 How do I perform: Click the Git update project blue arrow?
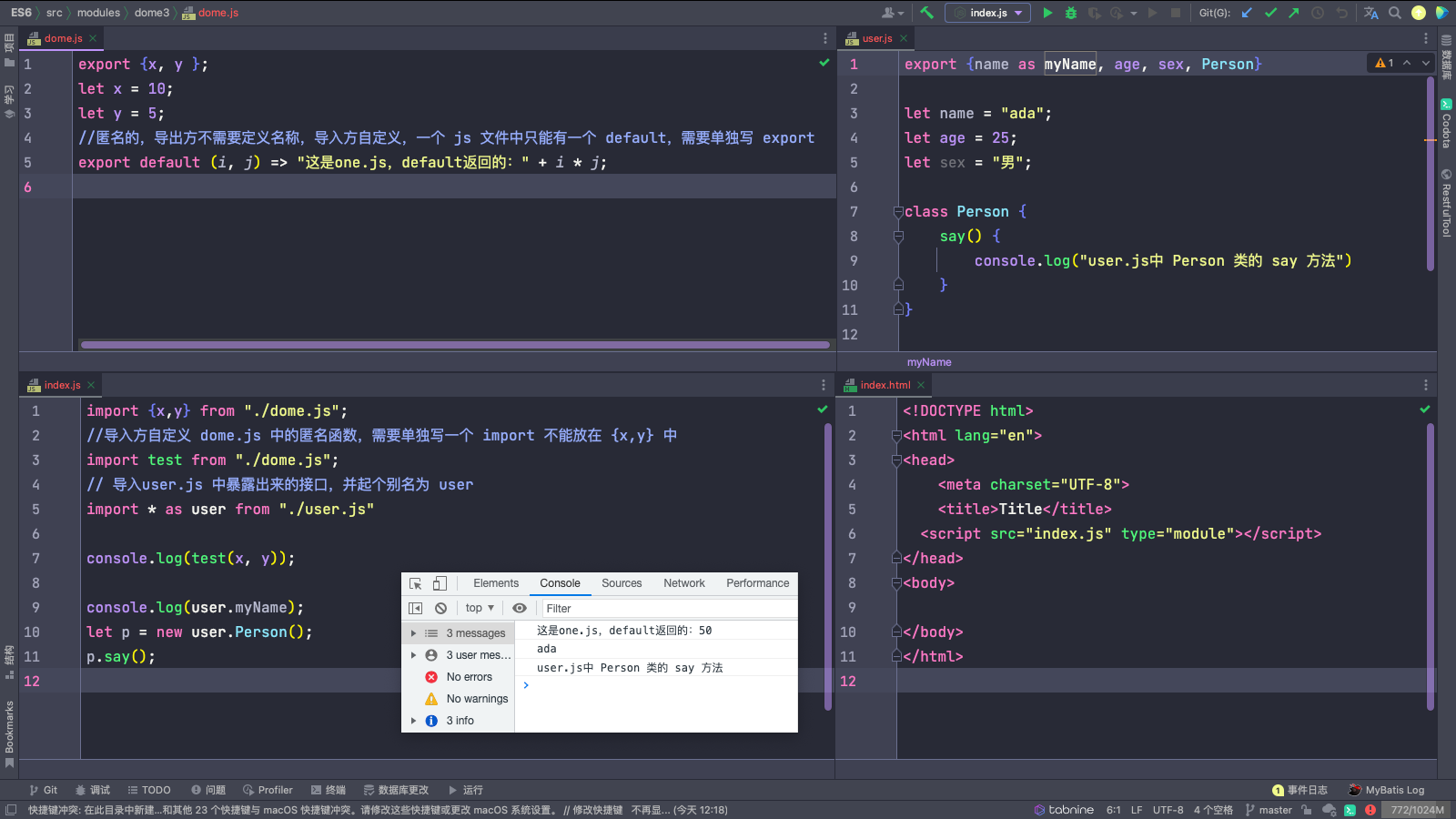pos(1247,13)
